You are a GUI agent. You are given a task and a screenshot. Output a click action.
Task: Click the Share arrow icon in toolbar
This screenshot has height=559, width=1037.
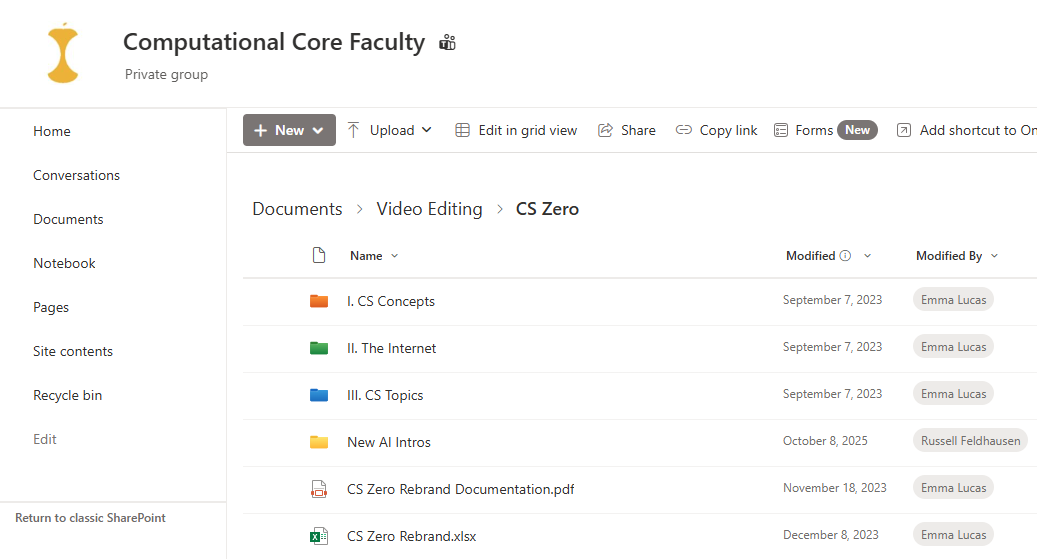[605, 130]
